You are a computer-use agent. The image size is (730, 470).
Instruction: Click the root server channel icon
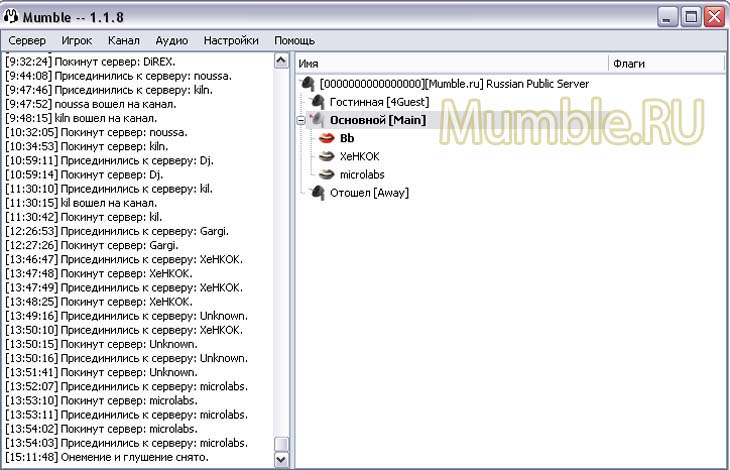(309, 84)
